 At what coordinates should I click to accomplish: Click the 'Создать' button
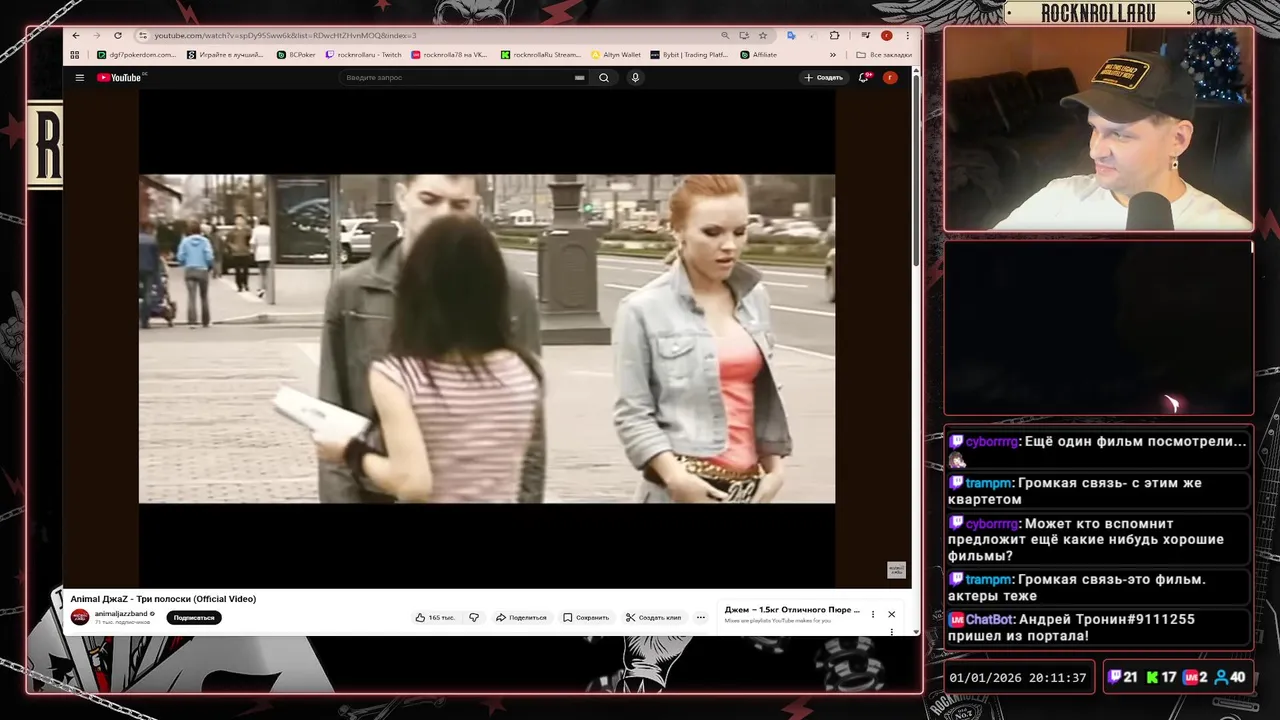(824, 77)
